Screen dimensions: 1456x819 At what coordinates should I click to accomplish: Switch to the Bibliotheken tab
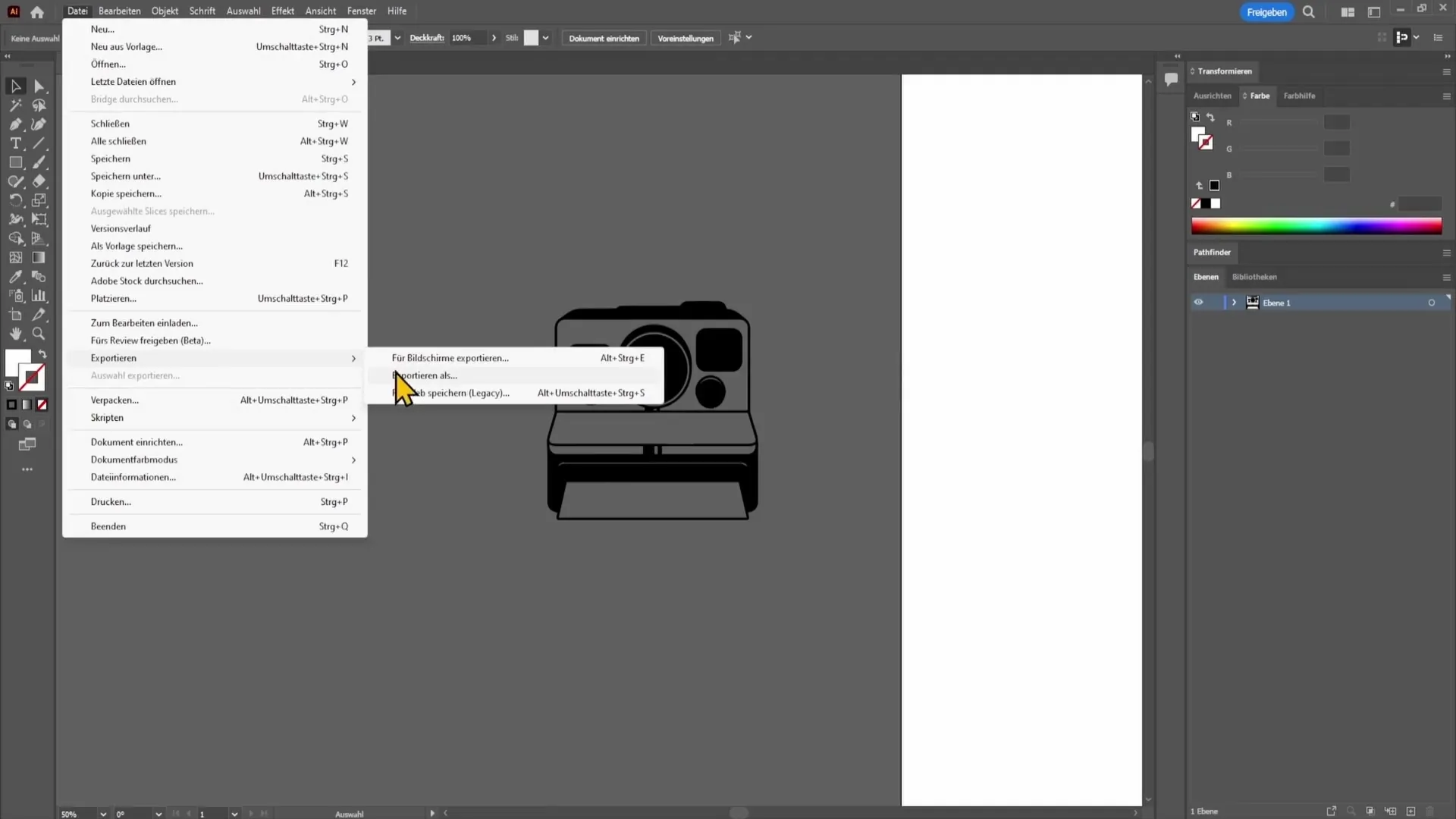click(x=1254, y=277)
